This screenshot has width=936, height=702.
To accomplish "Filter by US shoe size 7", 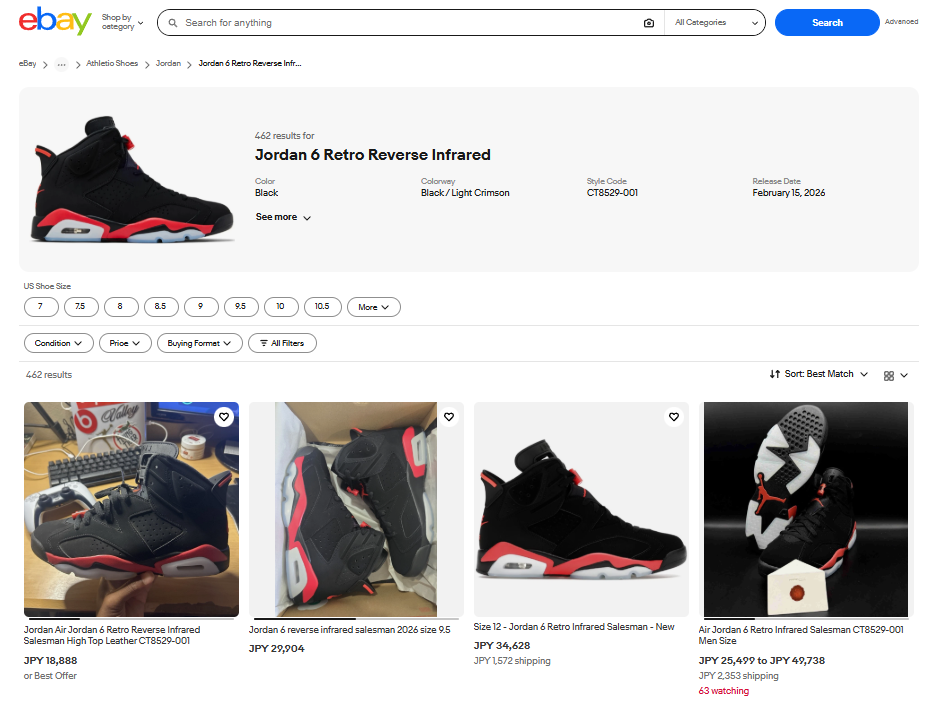I will (41, 307).
